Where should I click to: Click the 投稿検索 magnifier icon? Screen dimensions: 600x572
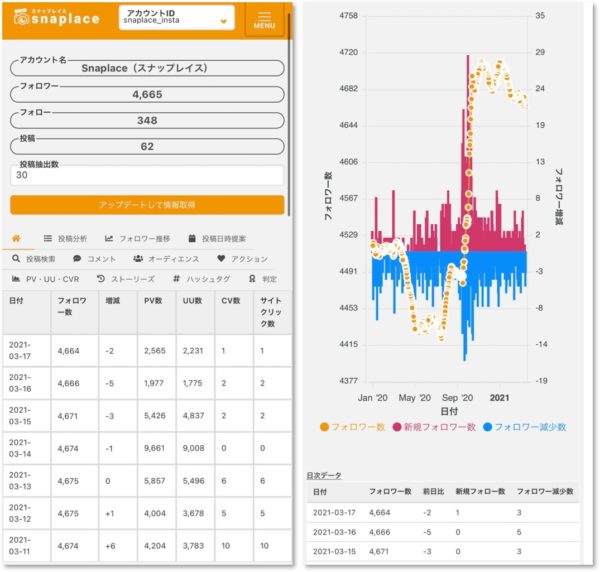tap(16, 259)
